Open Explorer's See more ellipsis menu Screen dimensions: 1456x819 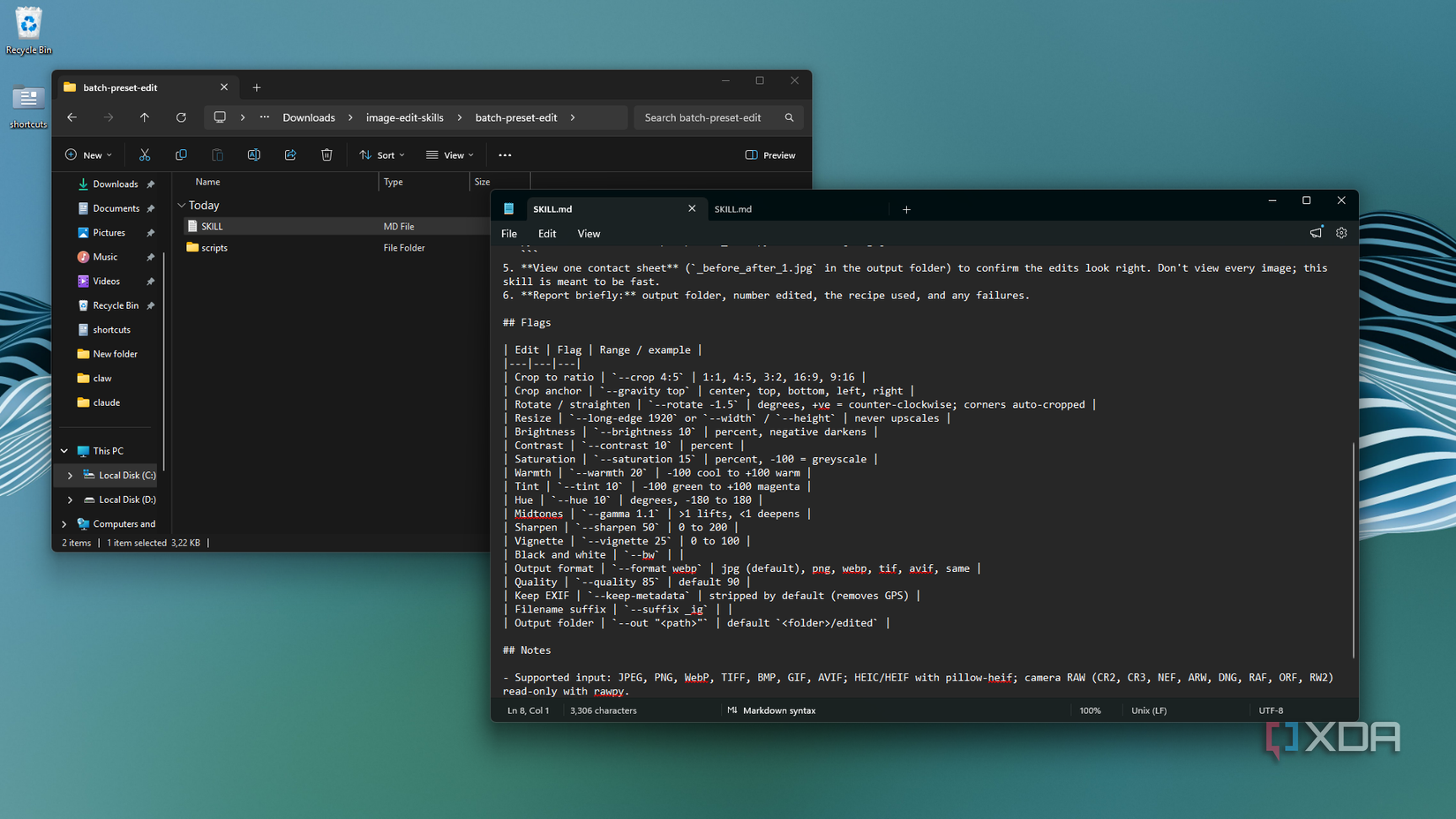click(505, 155)
